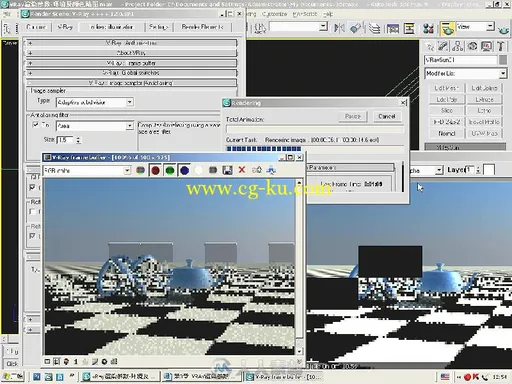512x384 pixels.
Task: Open the Customize menu
Action: coord(274,14)
